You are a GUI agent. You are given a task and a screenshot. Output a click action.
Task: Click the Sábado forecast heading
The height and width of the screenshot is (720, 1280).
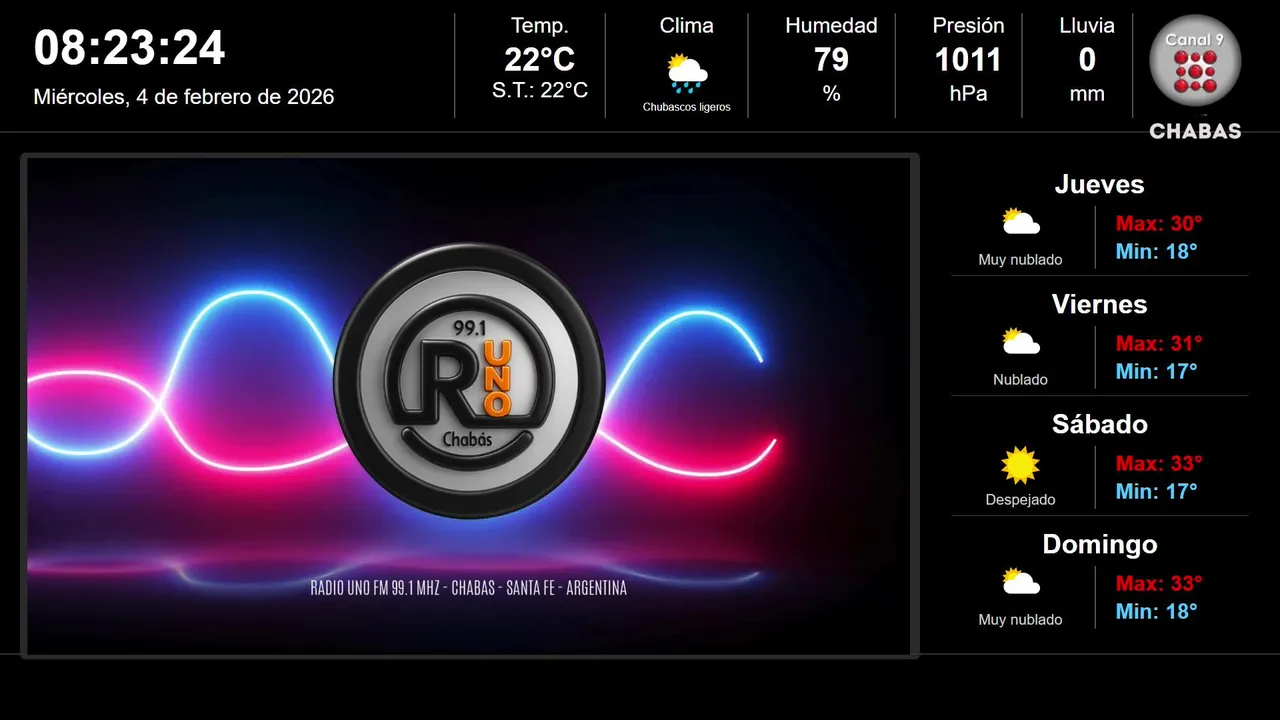coord(1100,425)
